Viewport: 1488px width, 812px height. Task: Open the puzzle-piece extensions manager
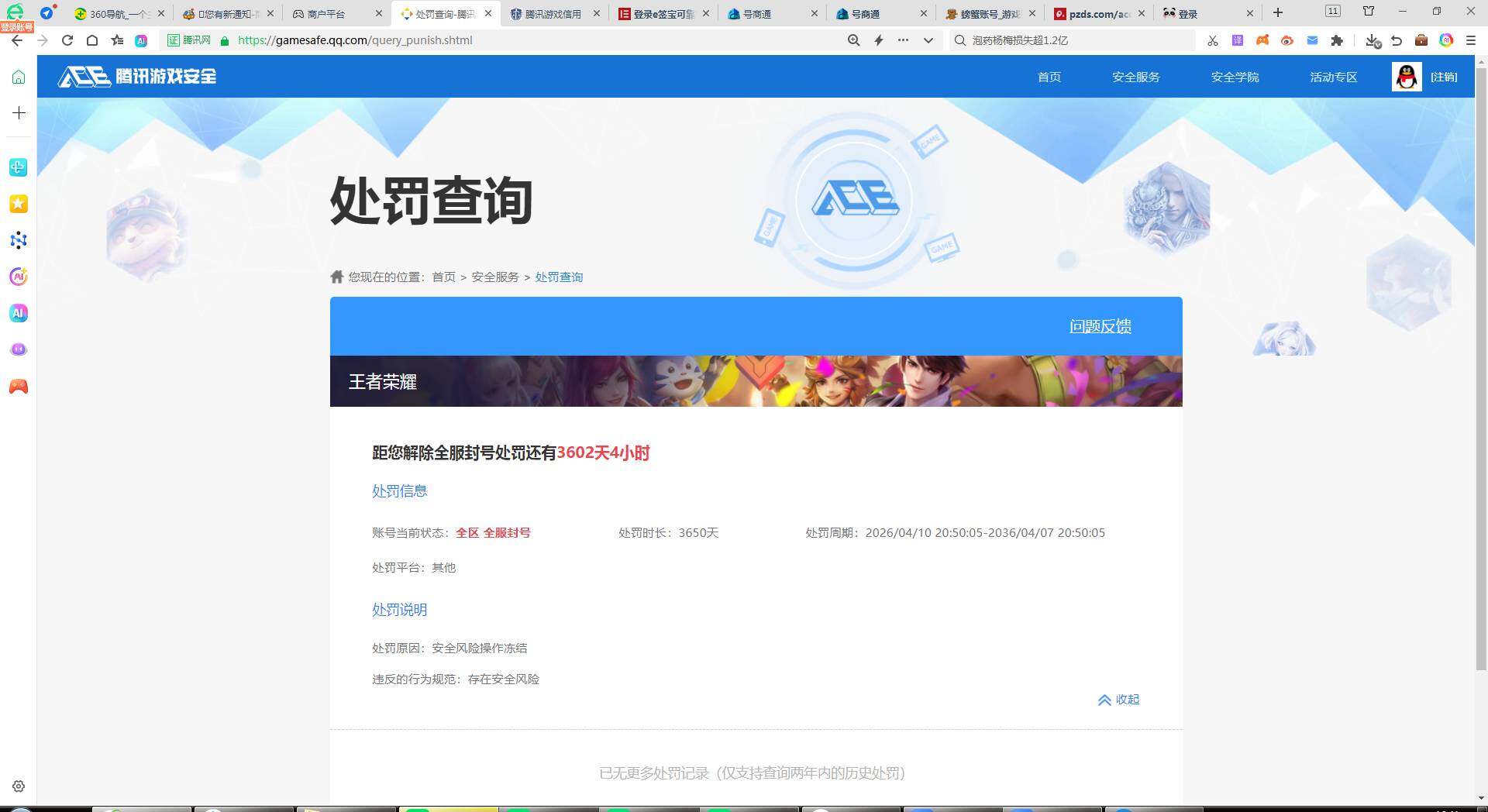1337,40
